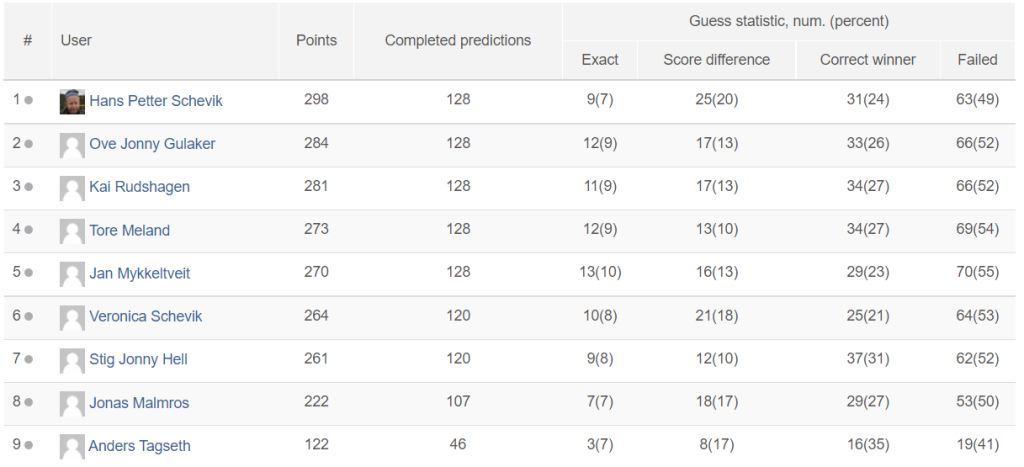Open Veronica Schevik's user link
Image resolution: width=1024 pixels, height=467 pixels.
click(146, 316)
